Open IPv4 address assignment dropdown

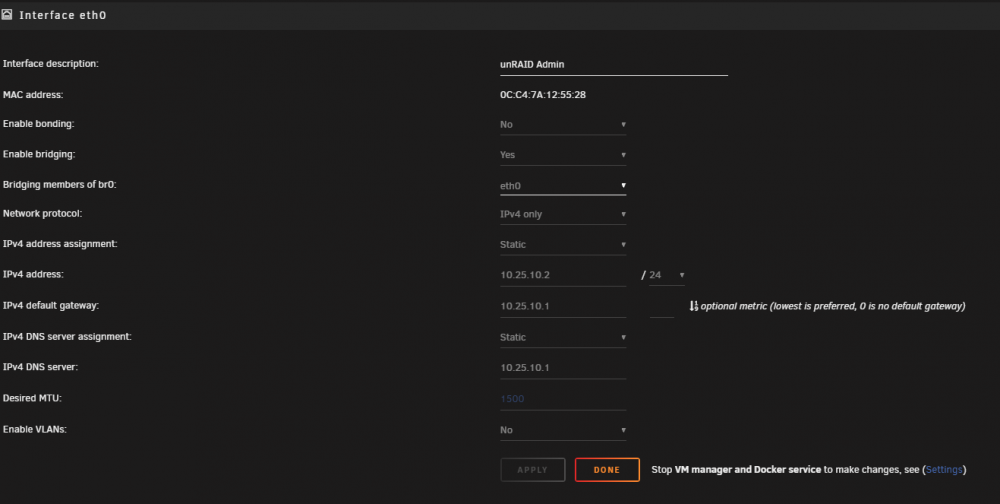(562, 245)
